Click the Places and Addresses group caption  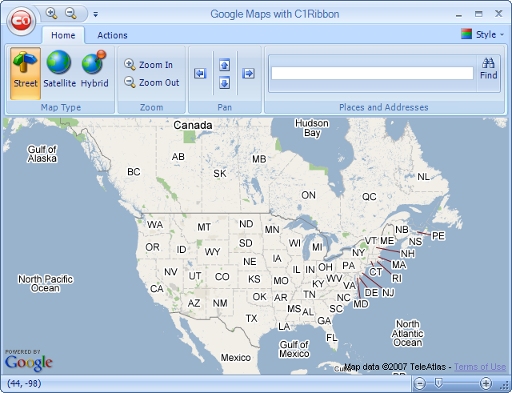tap(384, 107)
